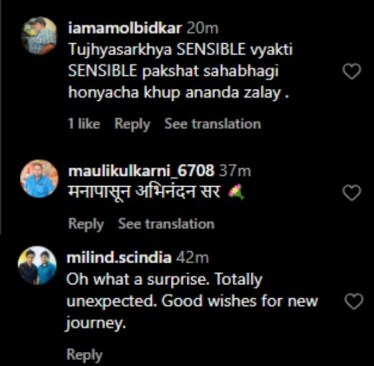Reply to iamamolbidkar's comment
The height and width of the screenshot is (366, 374).
[132, 124]
